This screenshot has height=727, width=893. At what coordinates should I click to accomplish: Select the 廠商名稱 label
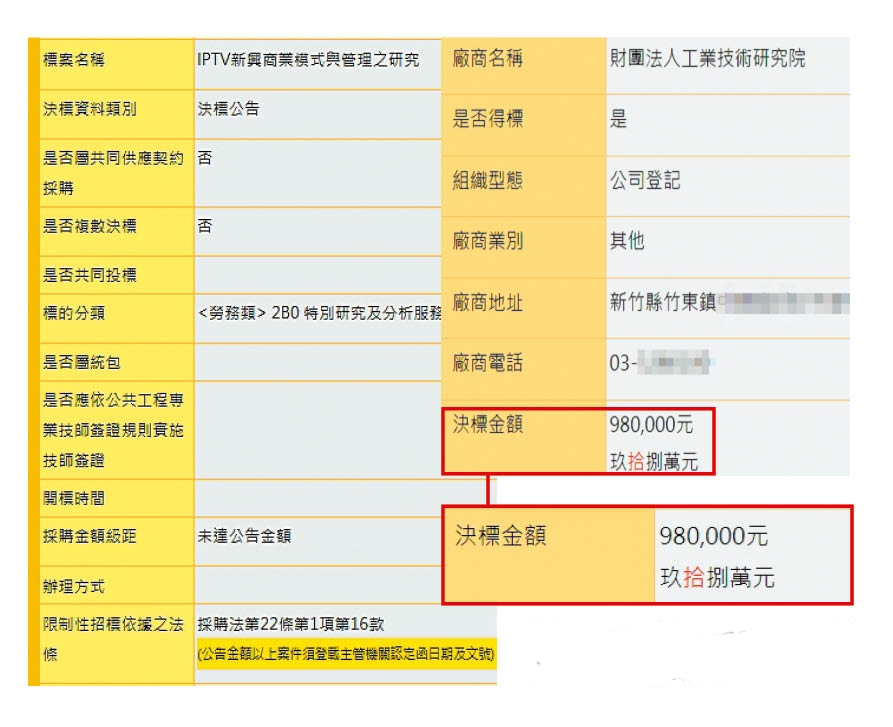488,58
